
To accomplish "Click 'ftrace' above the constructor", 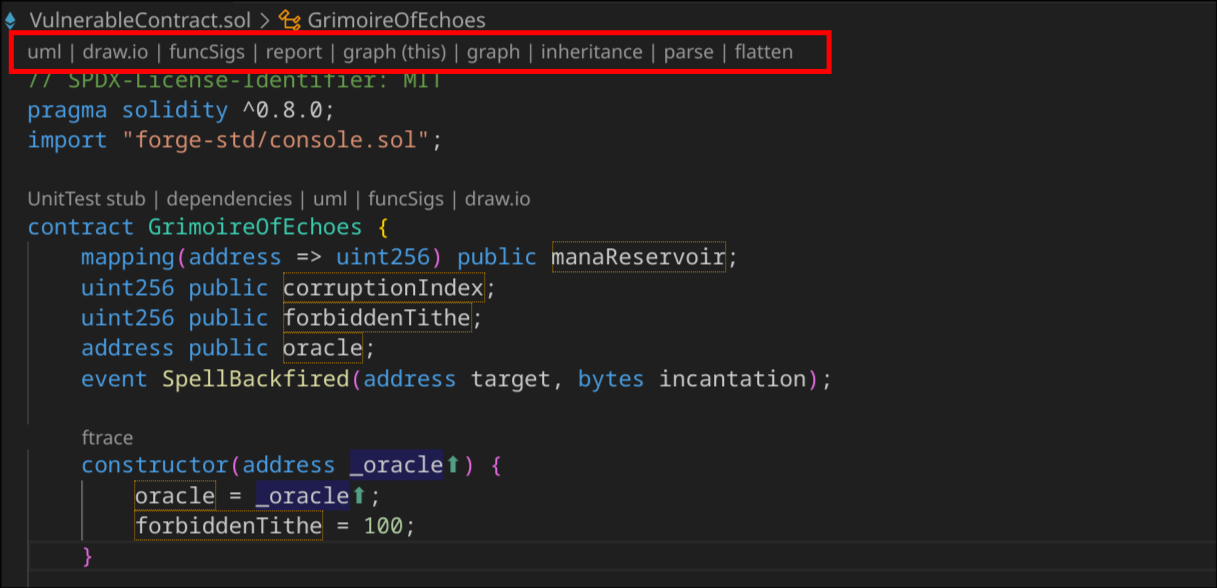I will point(107,437).
